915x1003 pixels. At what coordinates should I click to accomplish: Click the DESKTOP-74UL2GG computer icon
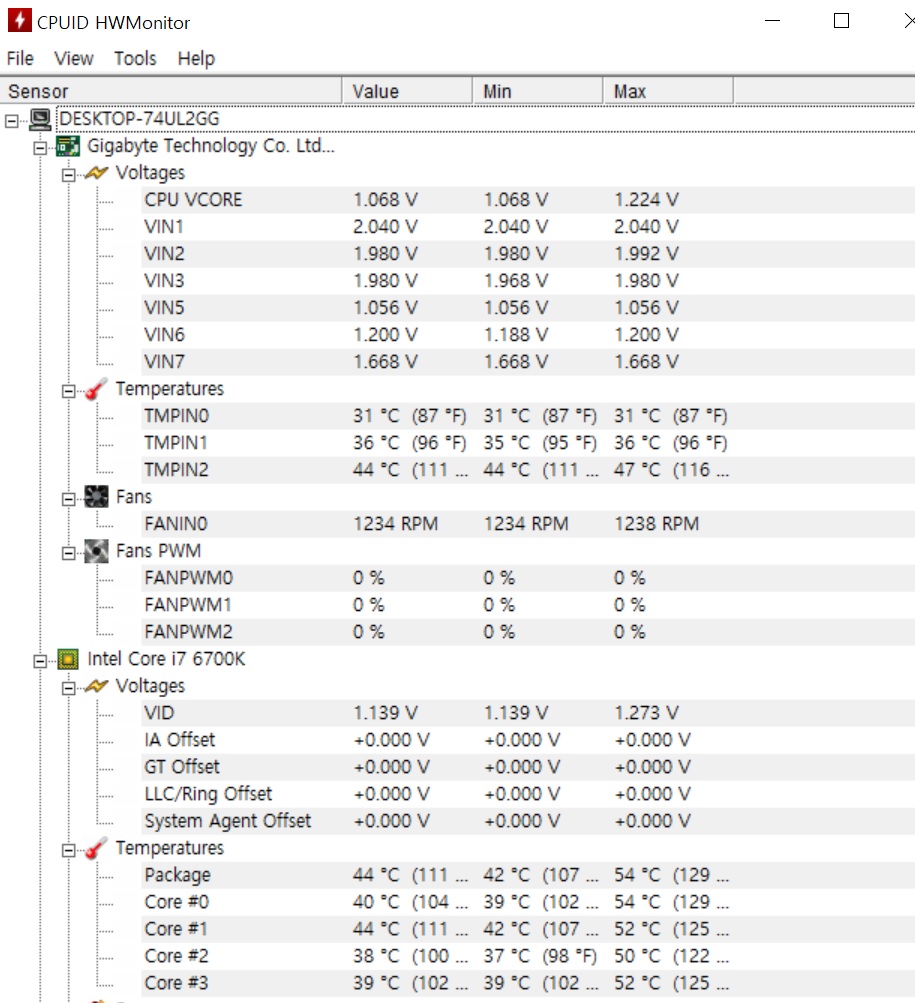click(x=40, y=119)
